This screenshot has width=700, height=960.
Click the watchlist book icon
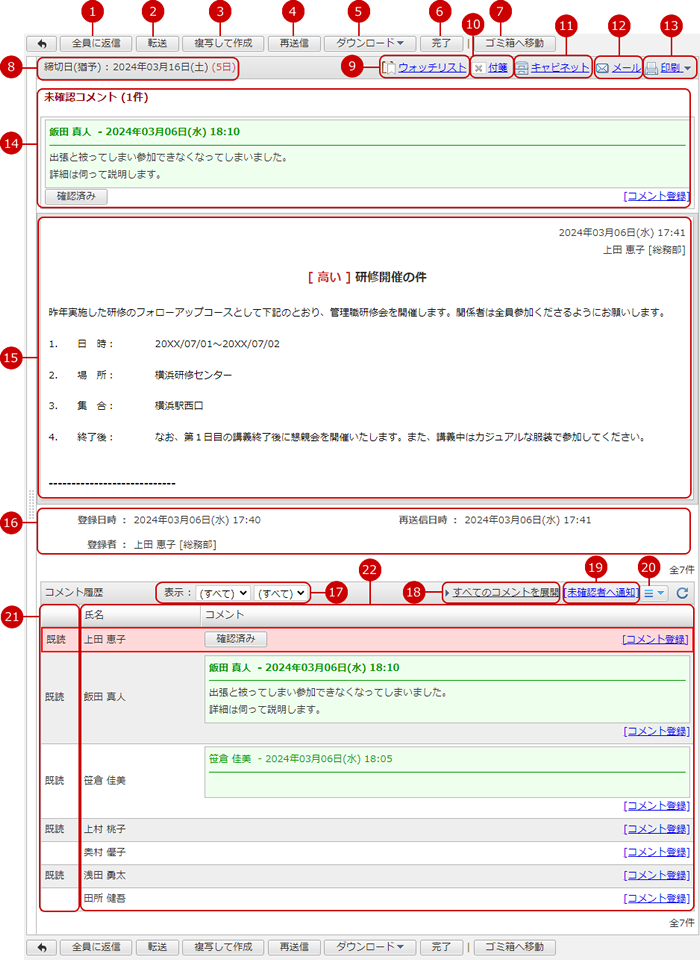(x=389, y=67)
